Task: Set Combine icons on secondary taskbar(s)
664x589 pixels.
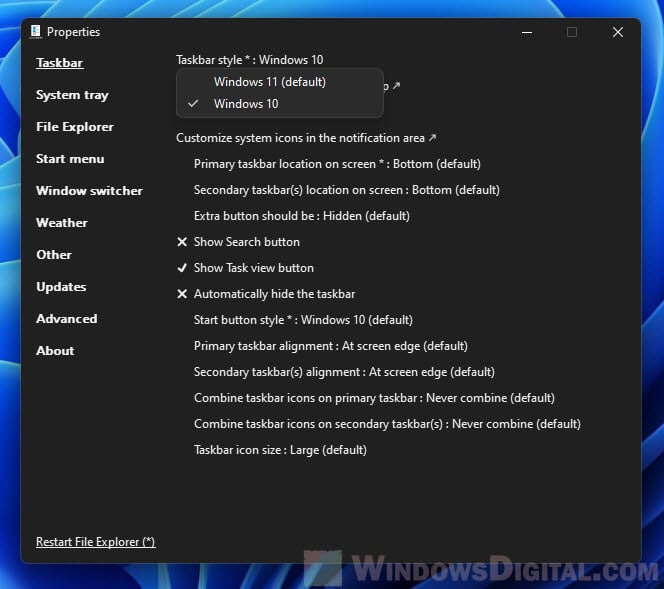Action: (x=387, y=424)
